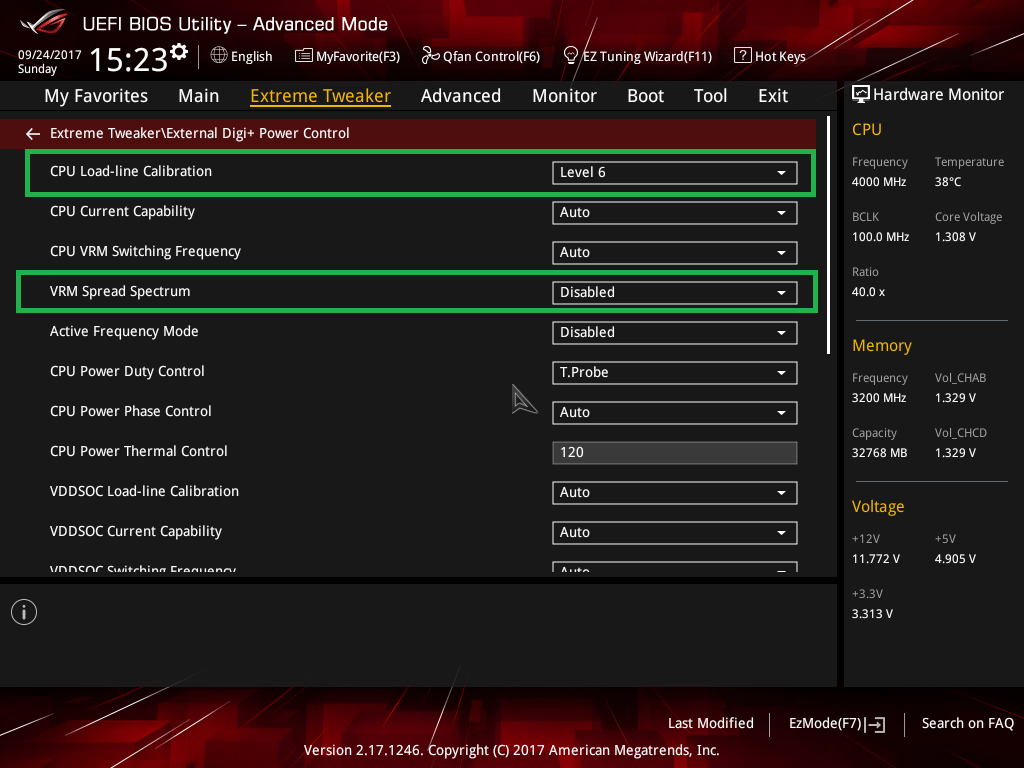Click the EzMode exit arrow icon
The height and width of the screenshot is (768, 1024).
pos(875,724)
